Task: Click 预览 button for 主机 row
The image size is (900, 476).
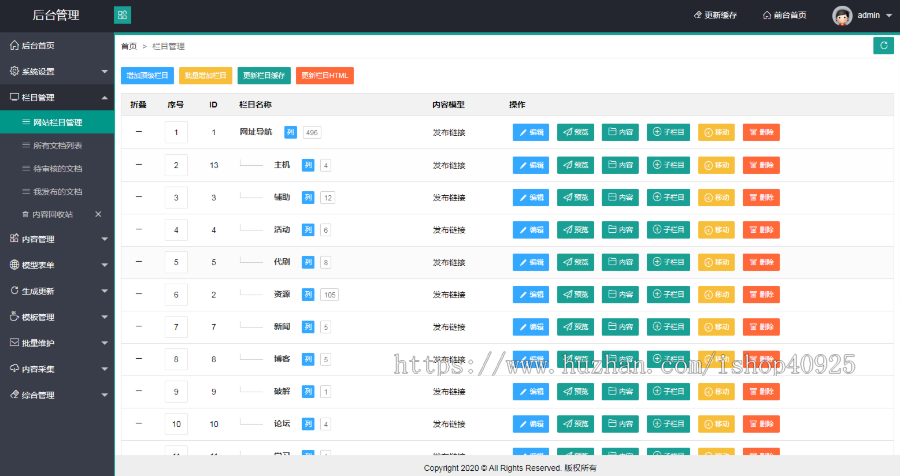Action: click(x=575, y=165)
